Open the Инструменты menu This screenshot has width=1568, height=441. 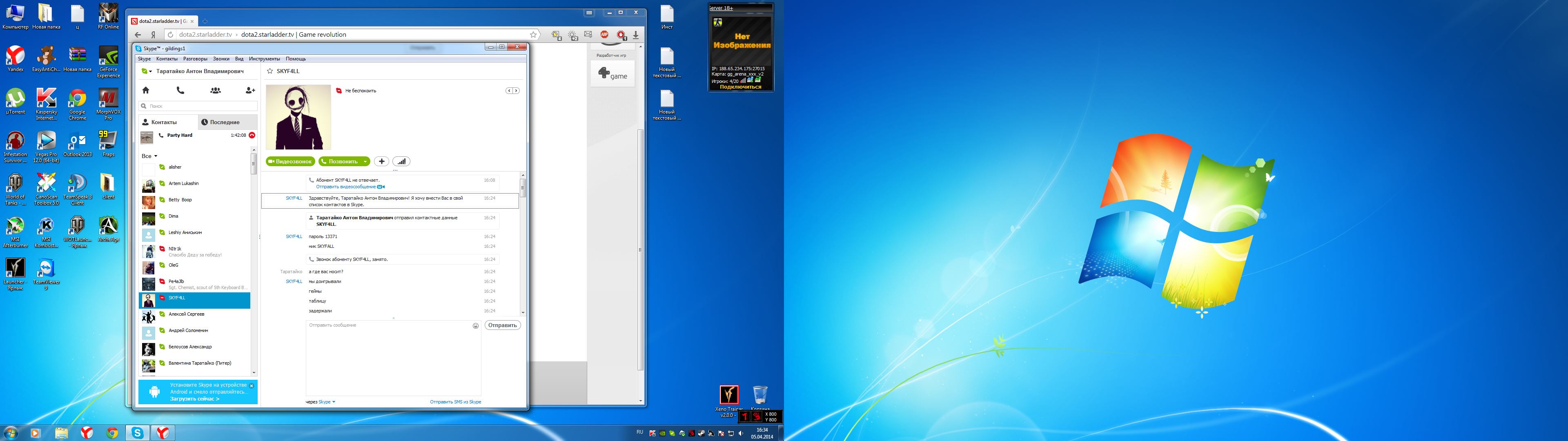(x=264, y=59)
